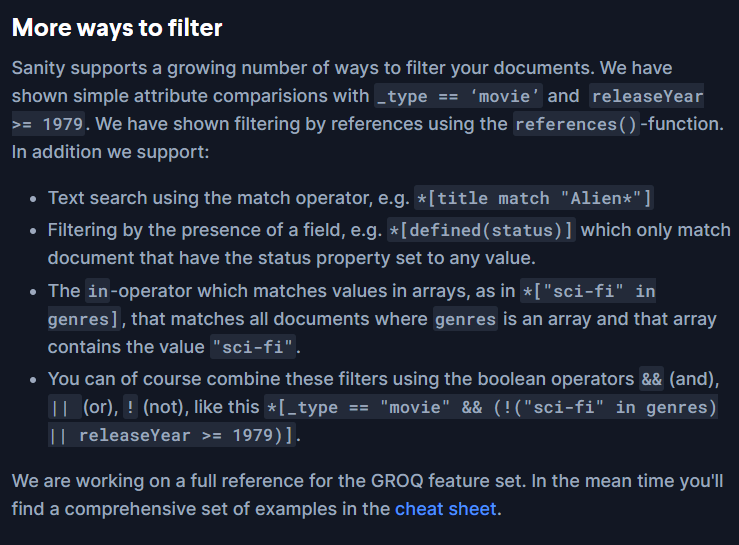Click the sentence "In addition we support:"
739x545 pixels.
click(x=110, y=152)
